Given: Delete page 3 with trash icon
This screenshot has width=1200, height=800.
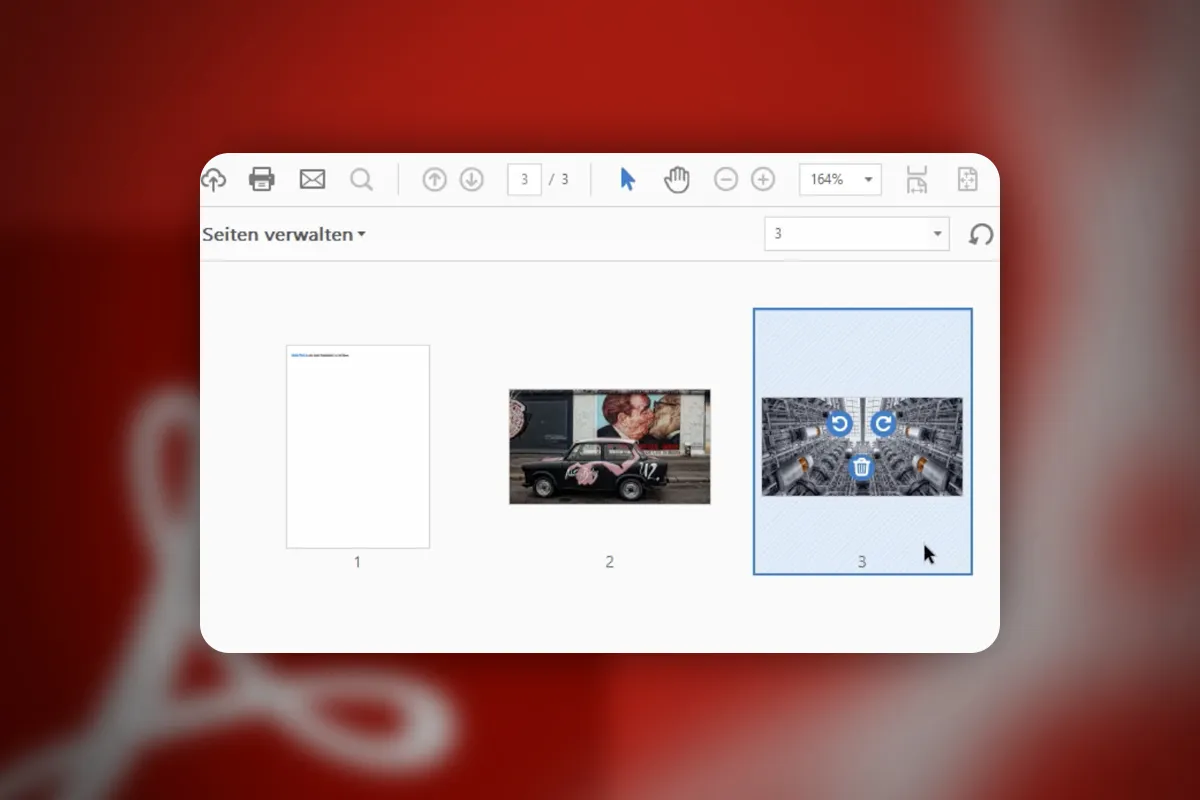Looking at the screenshot, I should click(862, 466).
